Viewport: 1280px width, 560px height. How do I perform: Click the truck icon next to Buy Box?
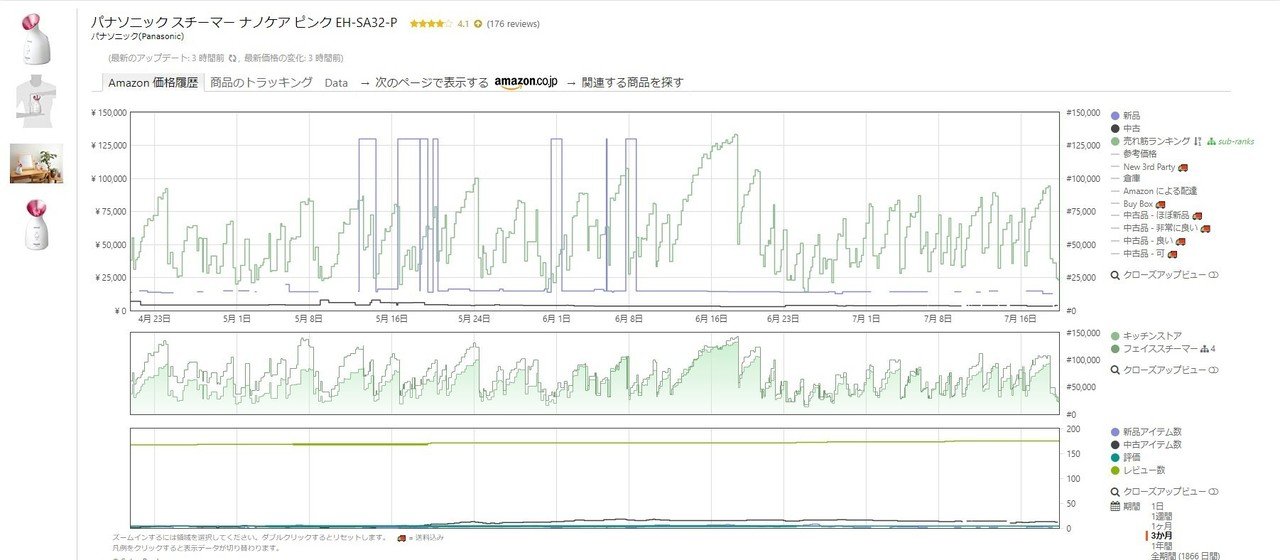pos(1160,203)
